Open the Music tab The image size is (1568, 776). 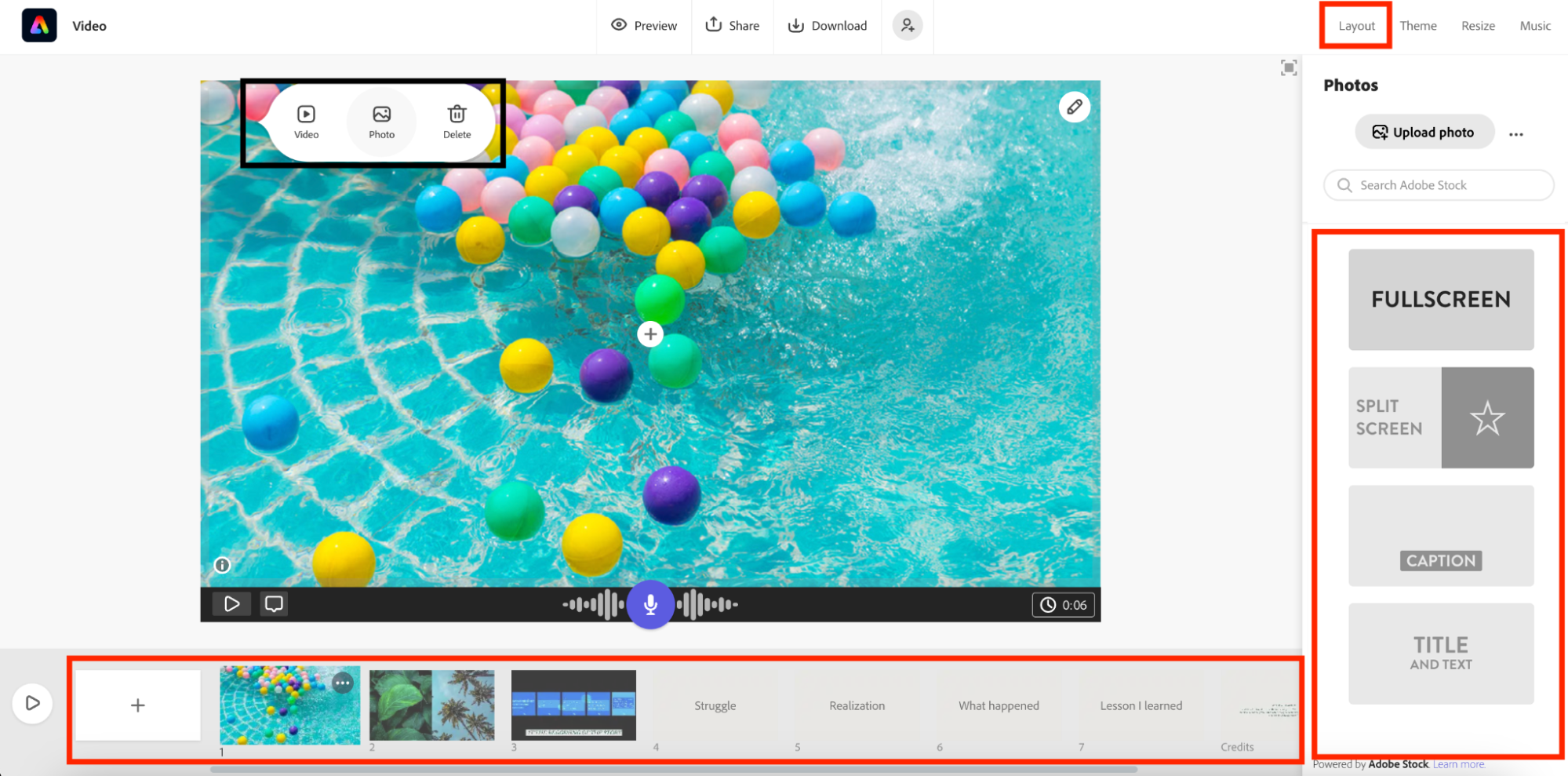1535,26
